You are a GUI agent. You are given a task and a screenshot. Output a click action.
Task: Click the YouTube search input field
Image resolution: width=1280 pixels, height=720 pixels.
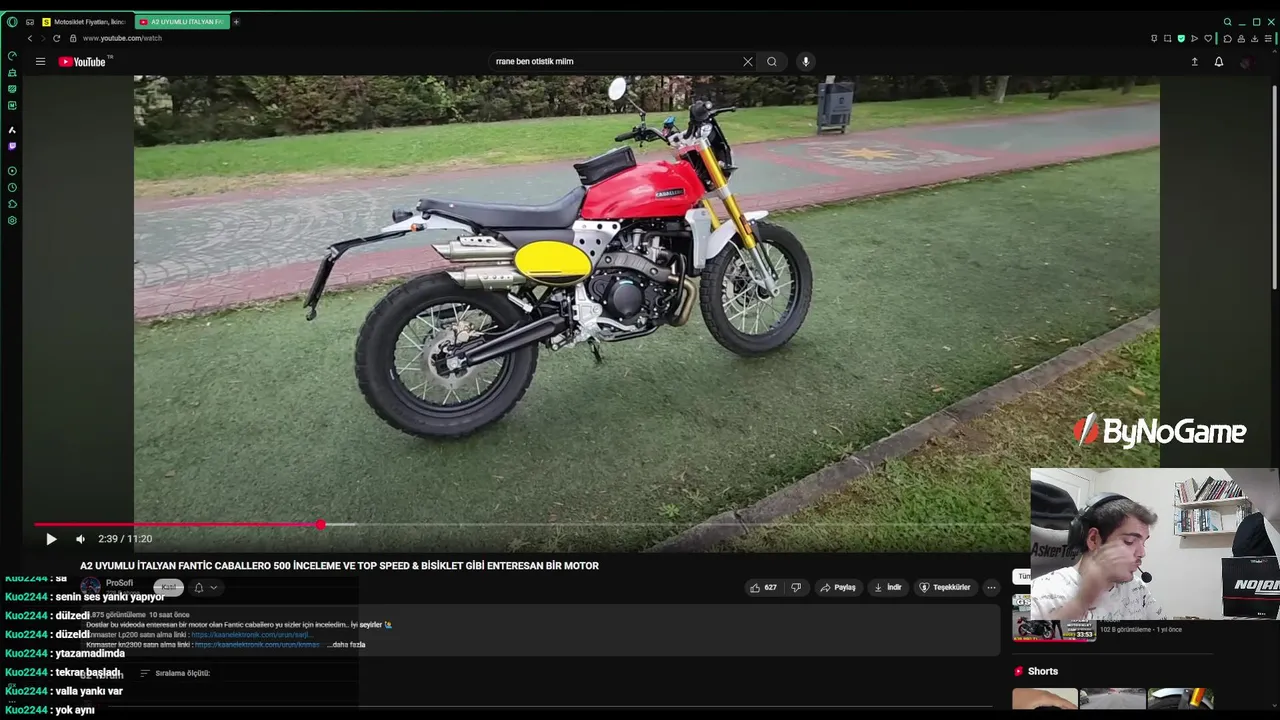[x=615, y=61]
